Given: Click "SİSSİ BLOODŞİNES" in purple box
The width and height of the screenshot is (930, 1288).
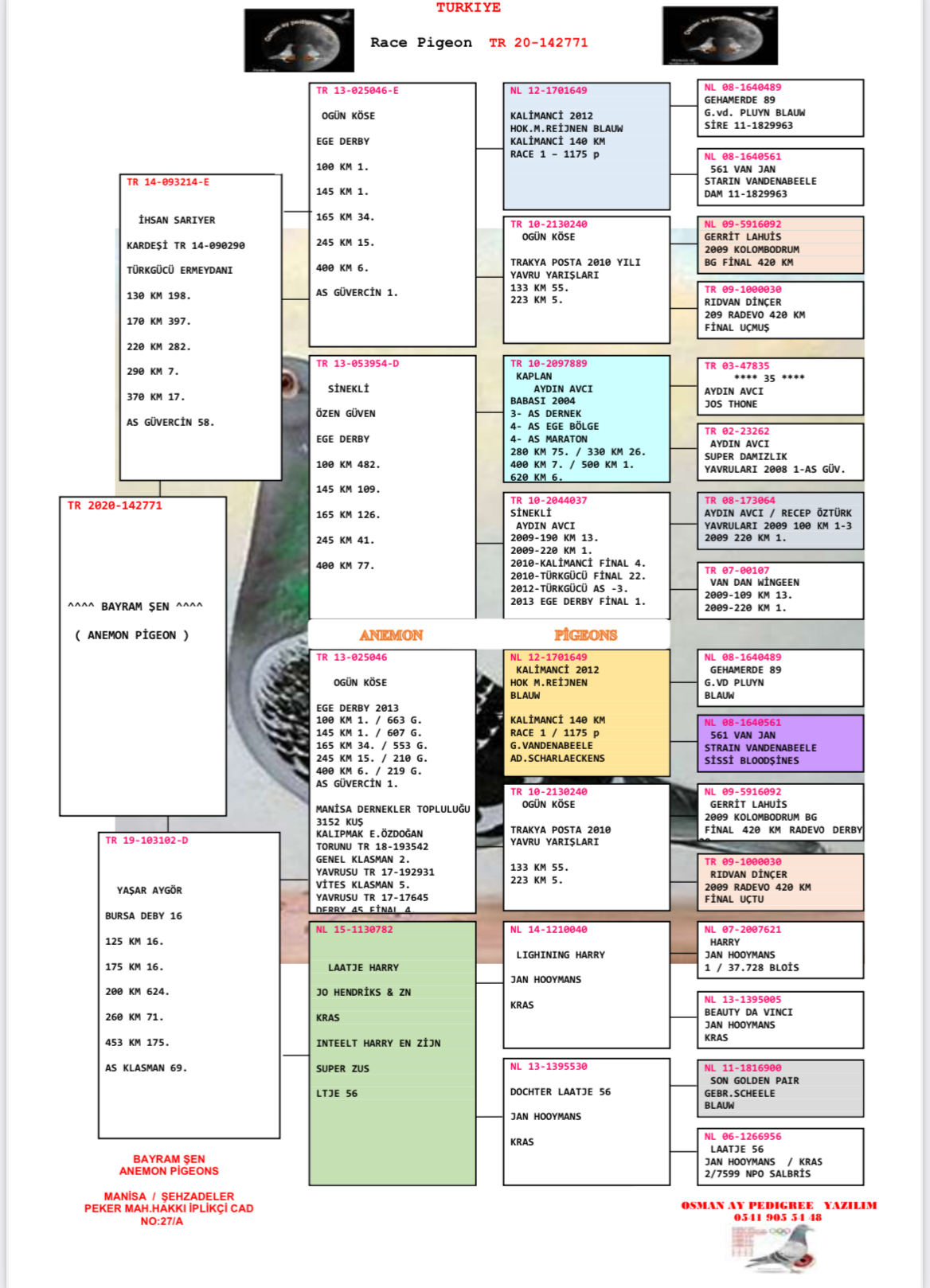Looking at the screenshot, I should 752,760.
